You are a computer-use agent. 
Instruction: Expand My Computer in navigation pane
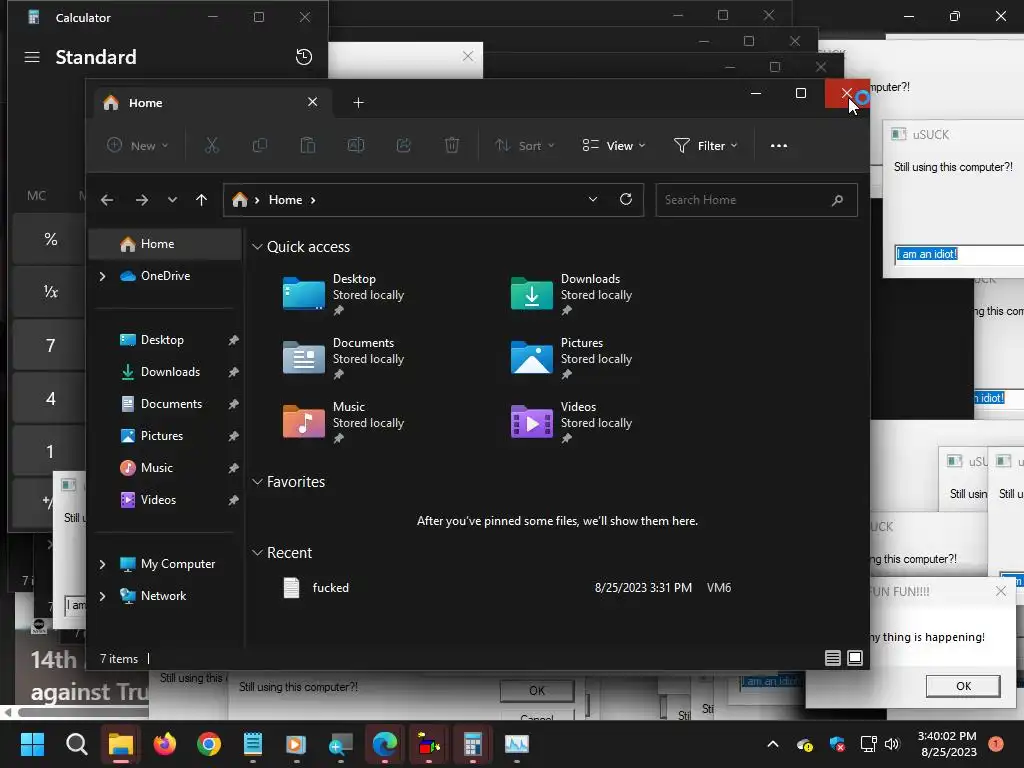103,564
